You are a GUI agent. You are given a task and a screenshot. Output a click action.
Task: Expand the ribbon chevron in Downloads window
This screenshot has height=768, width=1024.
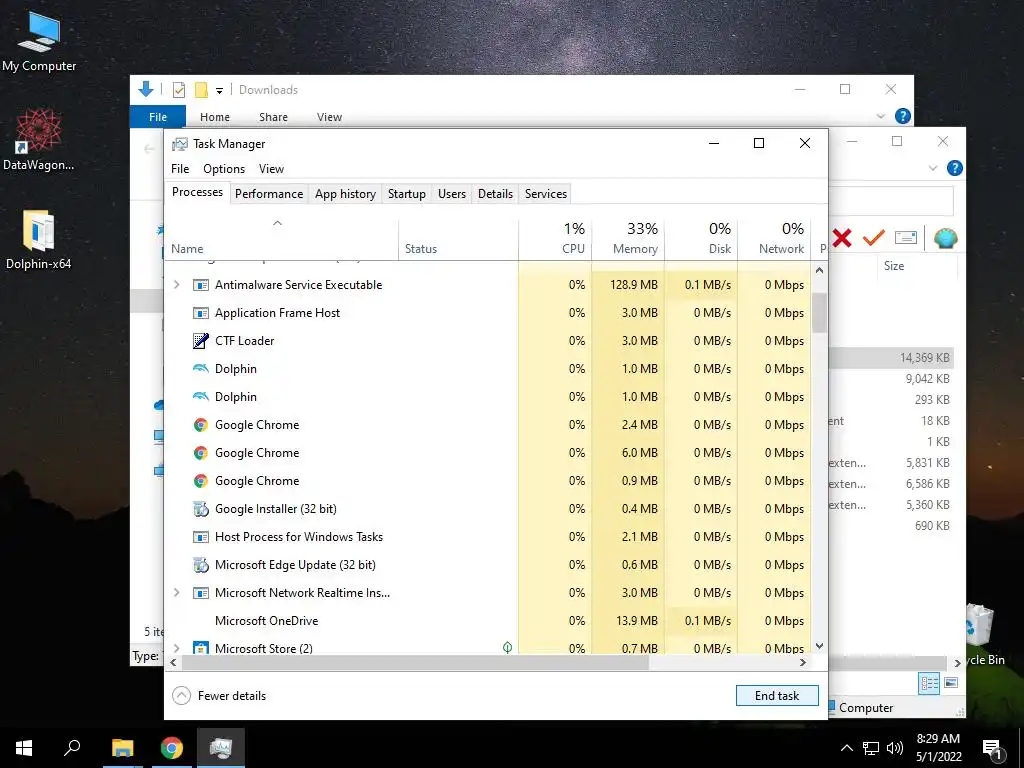tap(880, 116)
